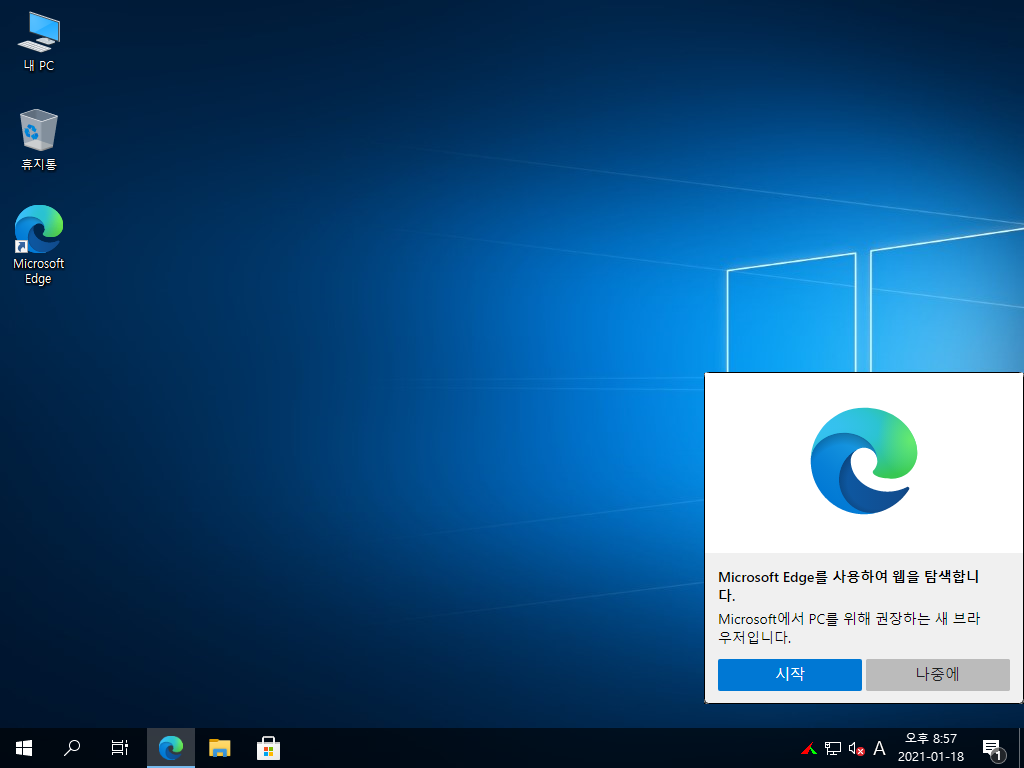Viewport: 1024px width, 768px height.
Task: Select the Microsoft Edge desktop shortcut
Action: coord(39,245)
